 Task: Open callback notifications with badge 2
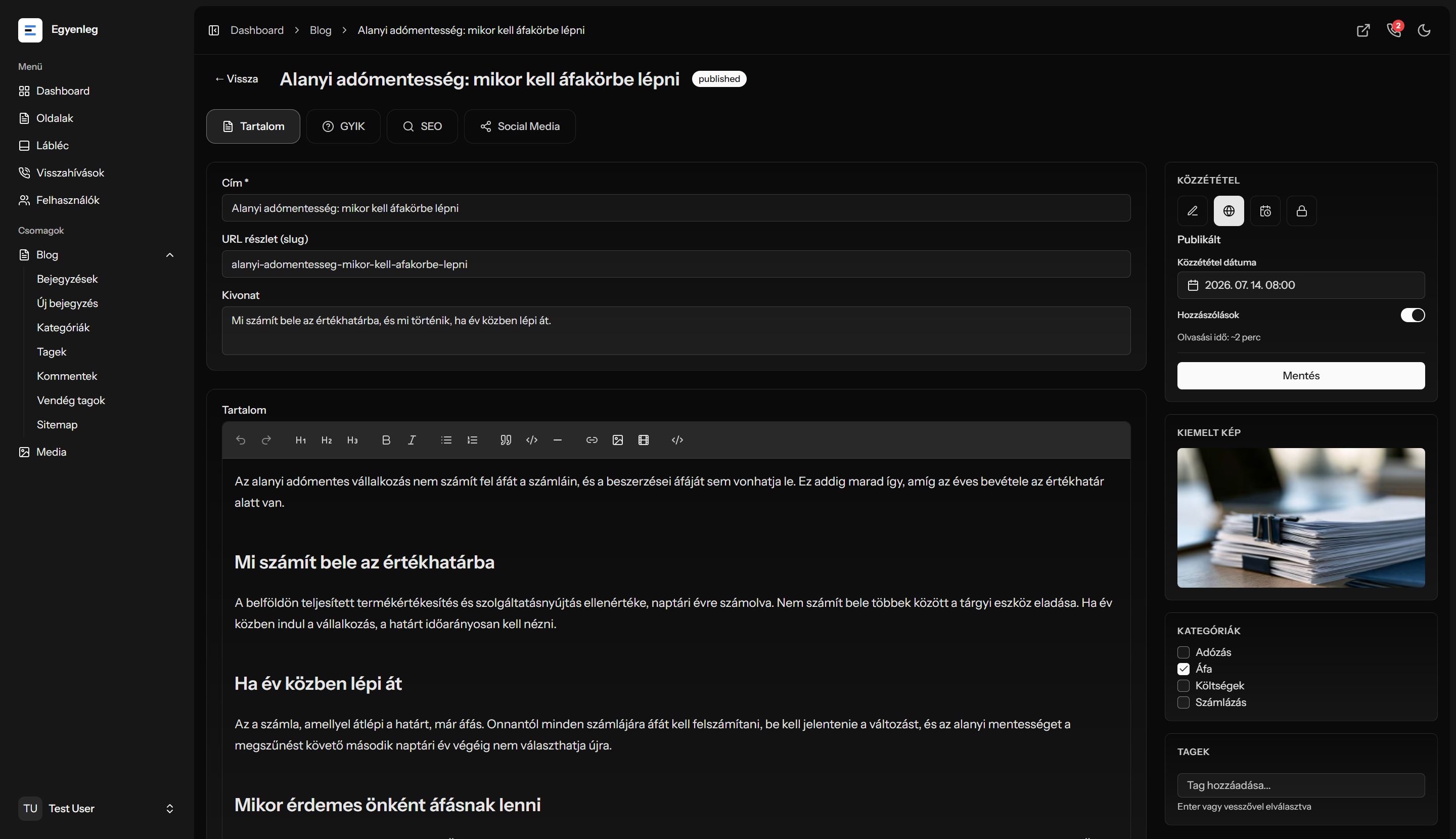[1394, 30]
